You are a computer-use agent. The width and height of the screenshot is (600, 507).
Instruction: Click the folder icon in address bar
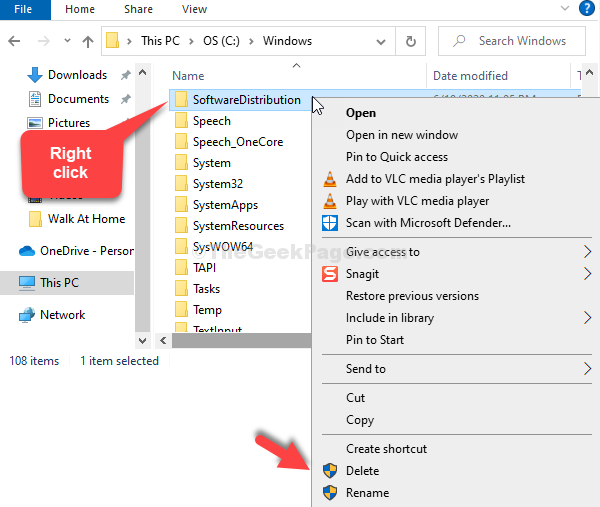112,41
